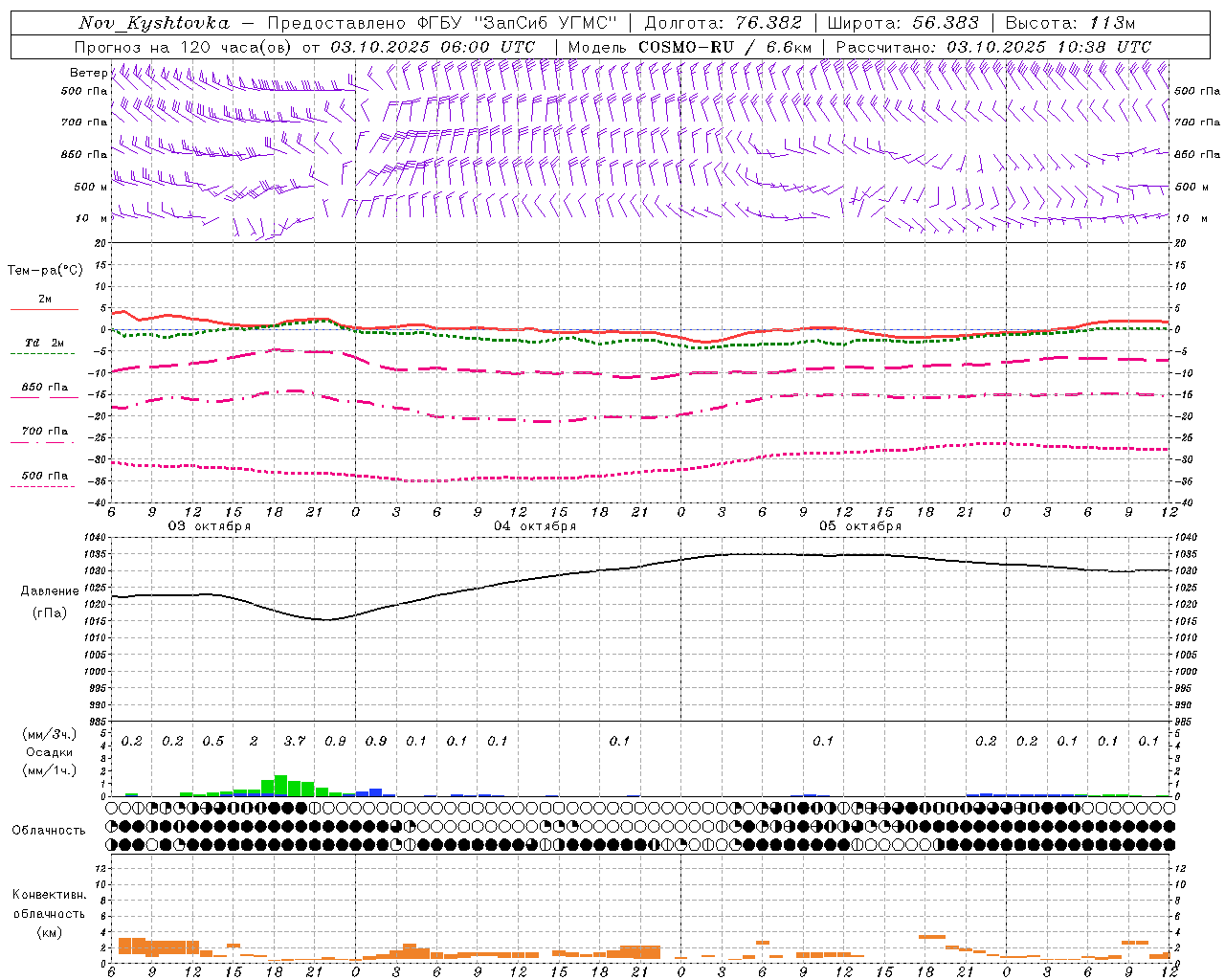The height and width of the screenshot is (980, 1225).
Task: Click the 'Тем-ра(°C)' panel label
Action: (45, 271)
